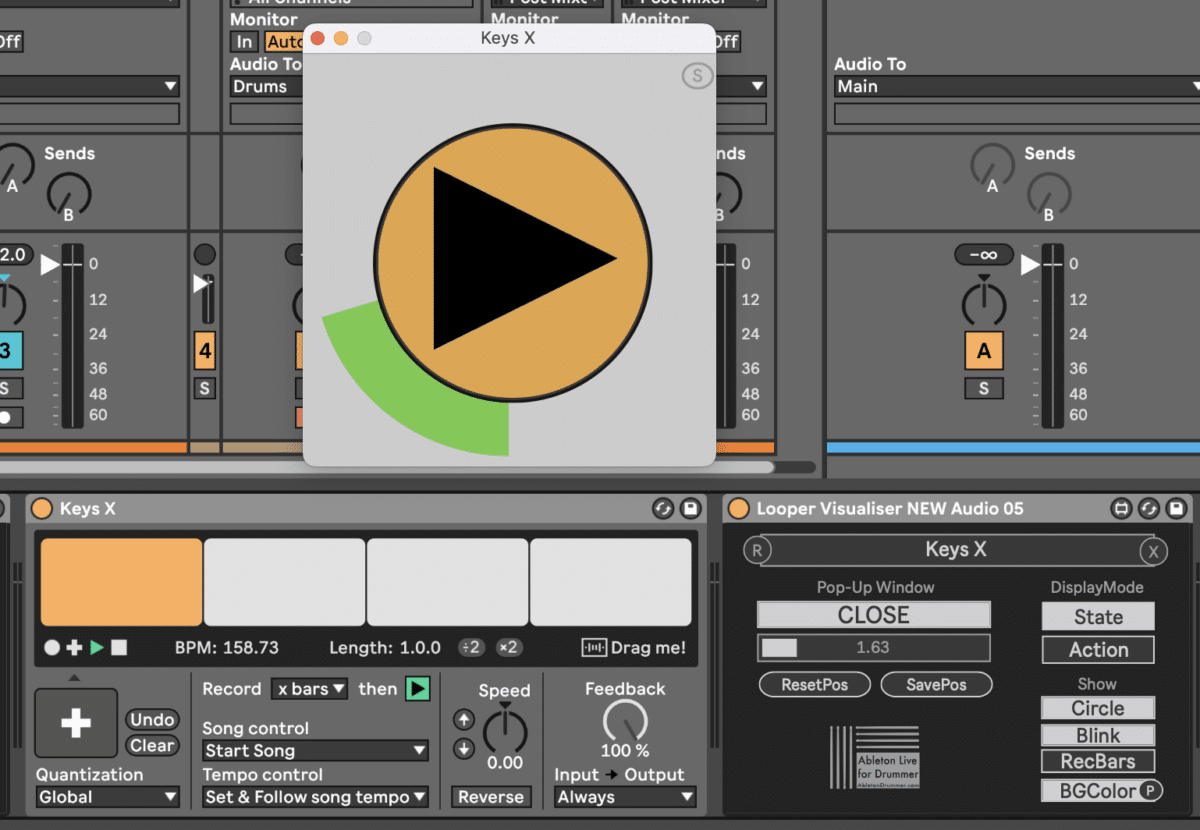Click the SavePos button
Viewport: 1200px width, 830px height.
[936, 684]
